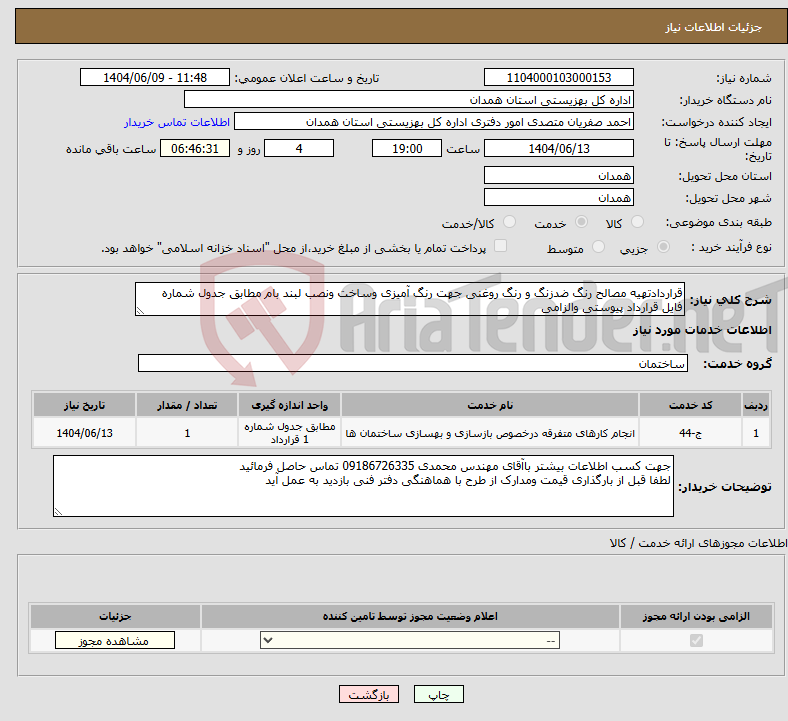The width and height of the screenshot is (788, 721).
Task: Click the general need description textarea
Action: tap(410, 299)
